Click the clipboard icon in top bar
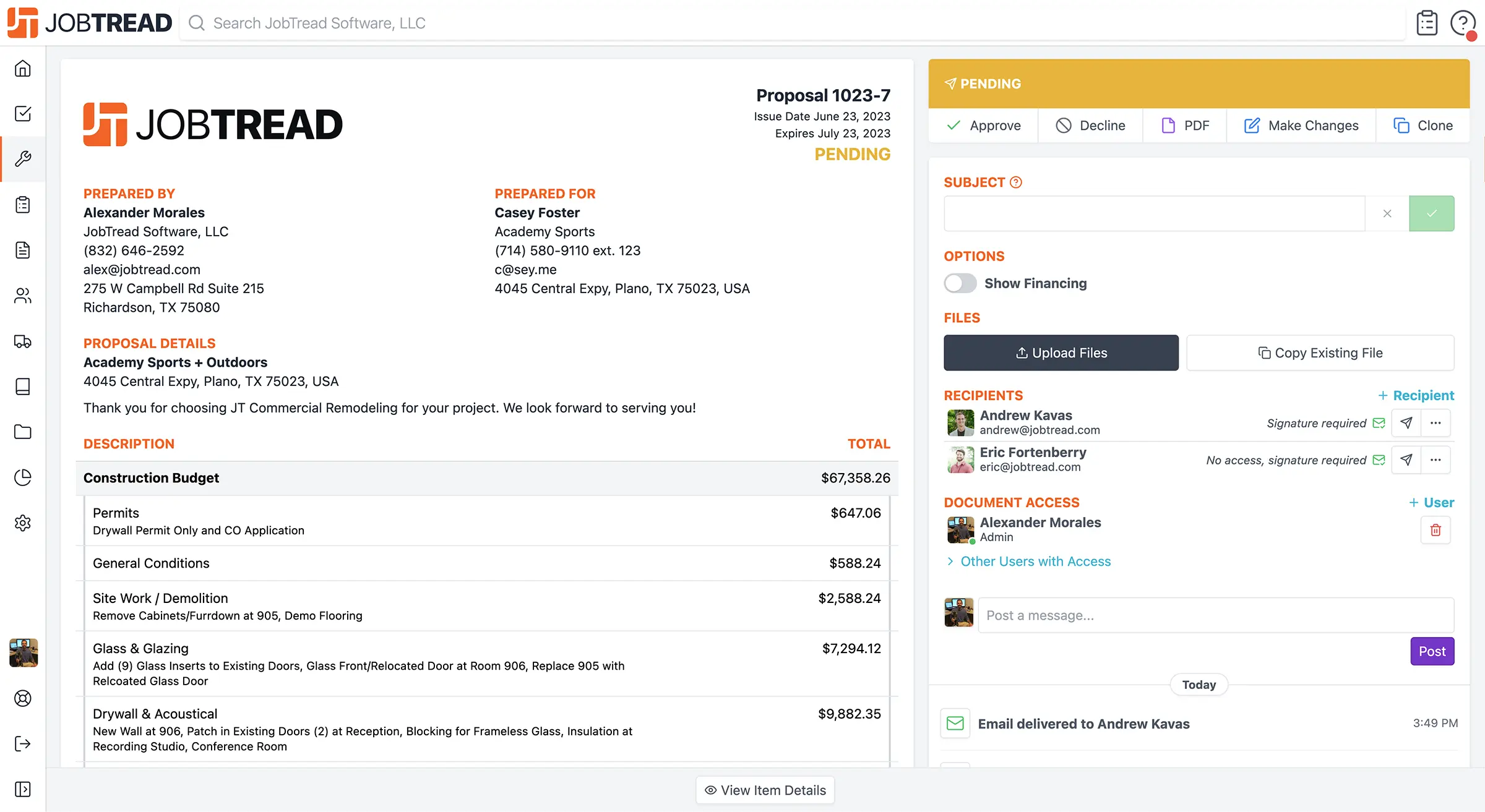Viewport: 1485px width, 812px height. point(1427,24)
